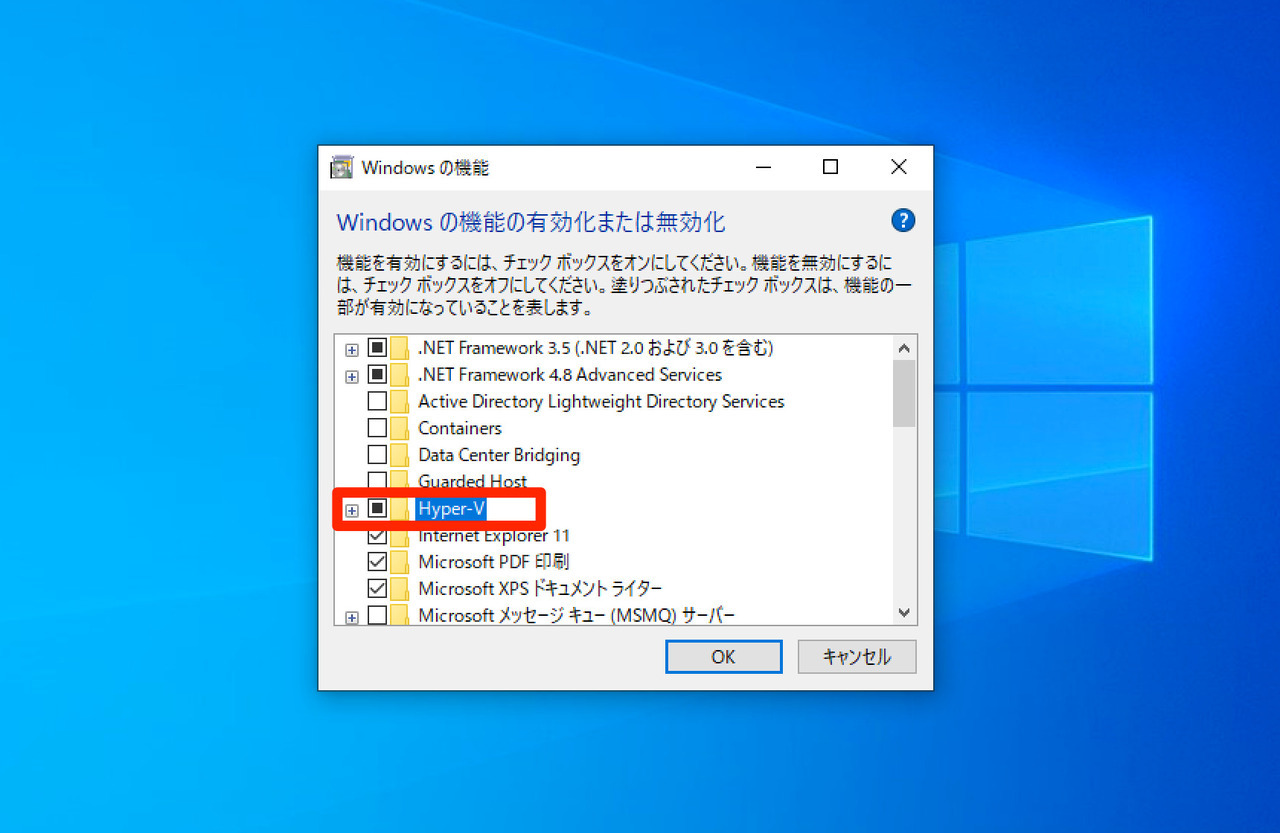
Task: Click the feature list scrollbar thumb
Action: tap(904, 393)
